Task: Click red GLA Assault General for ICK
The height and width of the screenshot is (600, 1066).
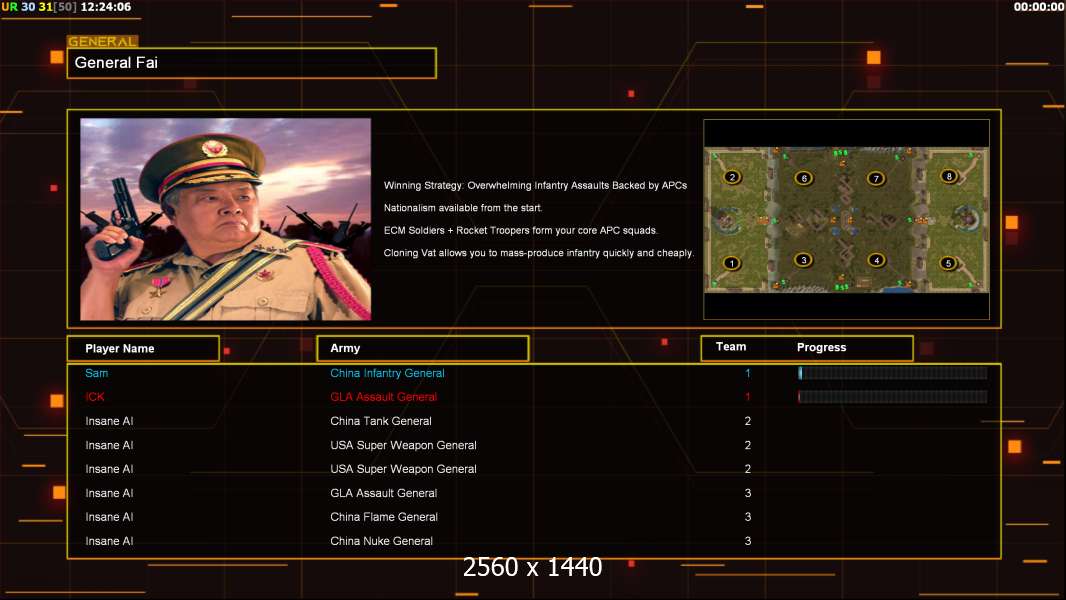Action: 383,397
